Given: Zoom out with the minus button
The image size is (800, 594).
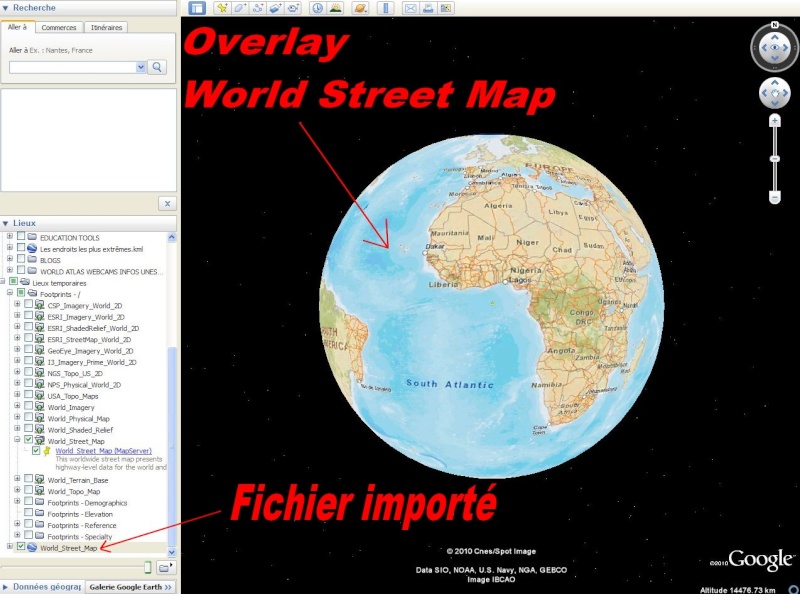Looking at the screenshot, I should (x=774, y=197).
